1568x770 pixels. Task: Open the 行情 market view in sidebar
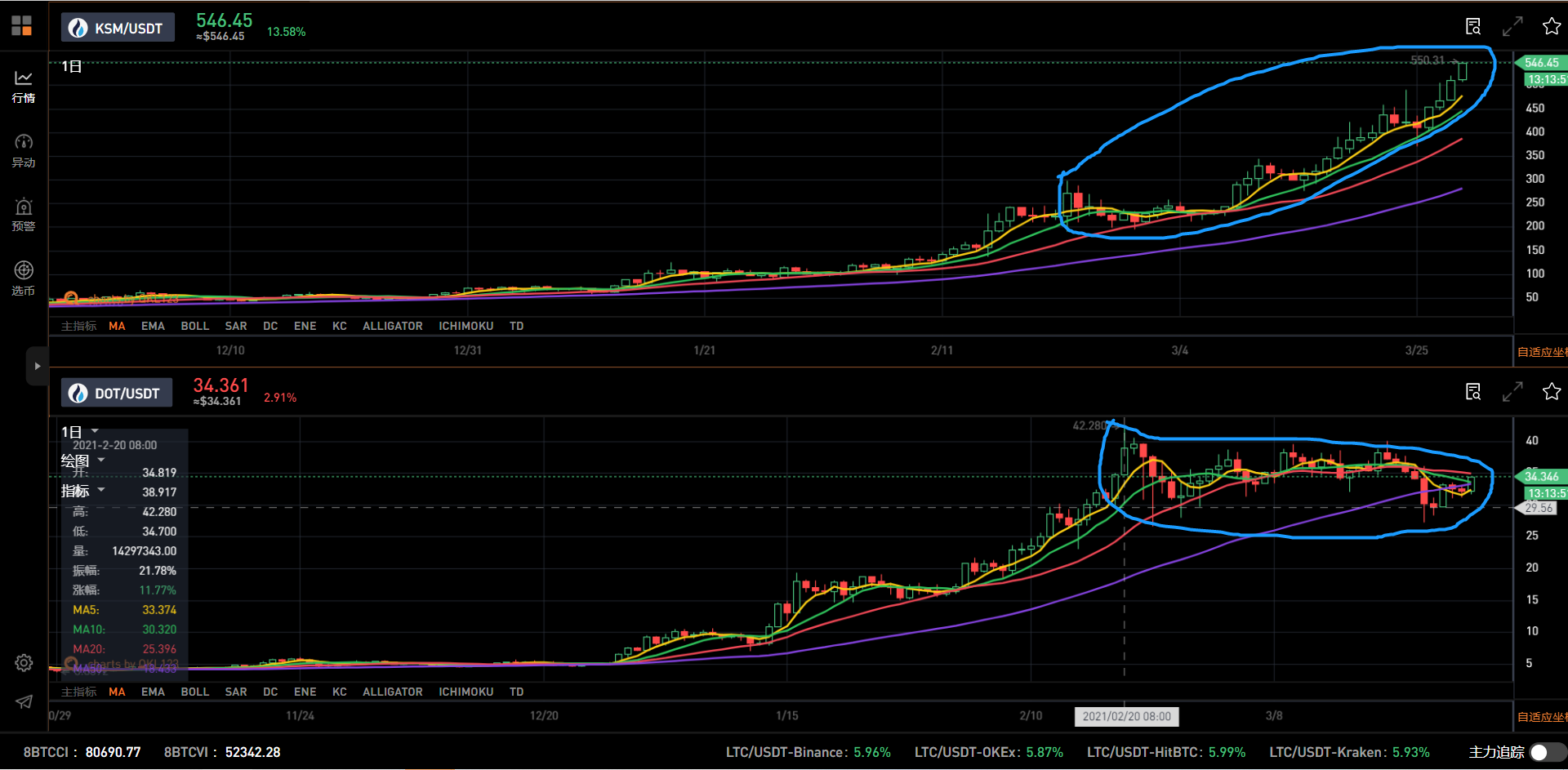(x=24, y=86)
